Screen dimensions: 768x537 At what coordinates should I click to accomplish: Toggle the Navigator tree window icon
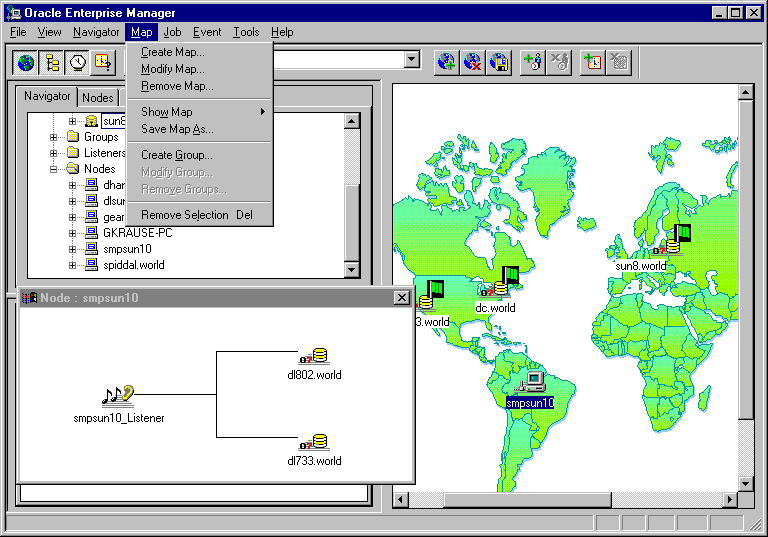pyautogui.click(x=51, y=63)
